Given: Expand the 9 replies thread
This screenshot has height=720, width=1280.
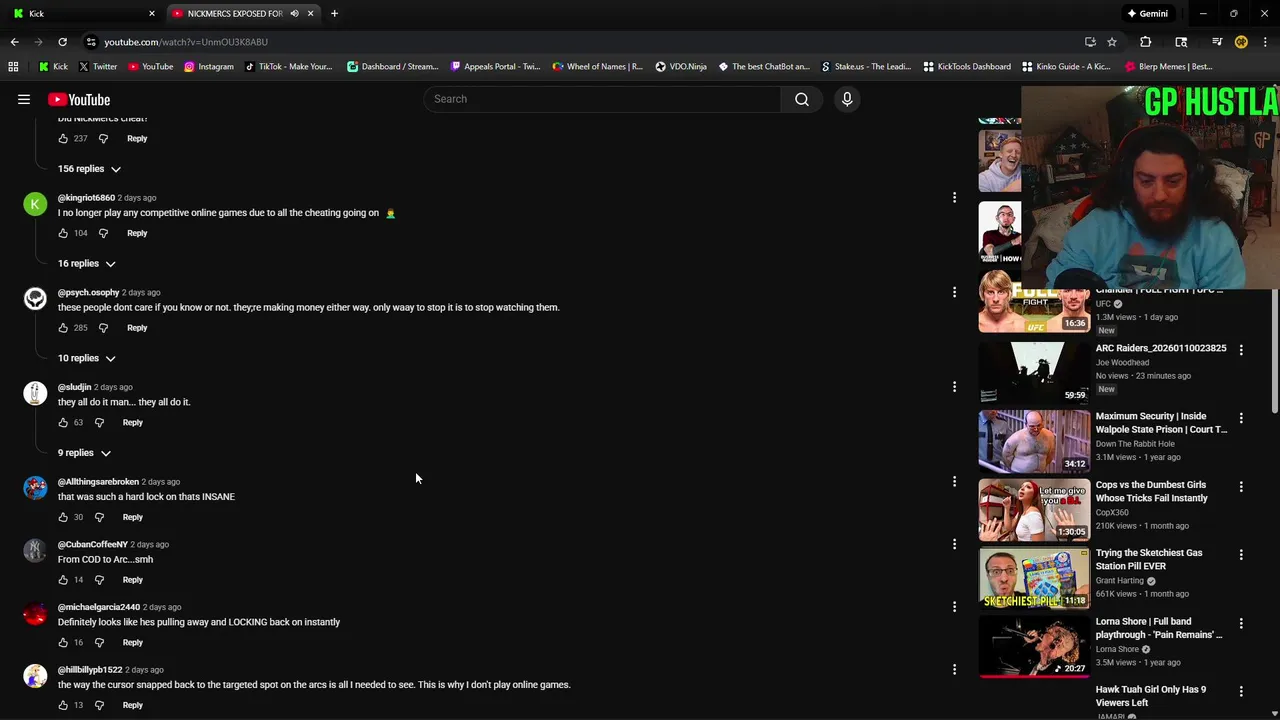Looking at the screenshot, I should [83, 453].
